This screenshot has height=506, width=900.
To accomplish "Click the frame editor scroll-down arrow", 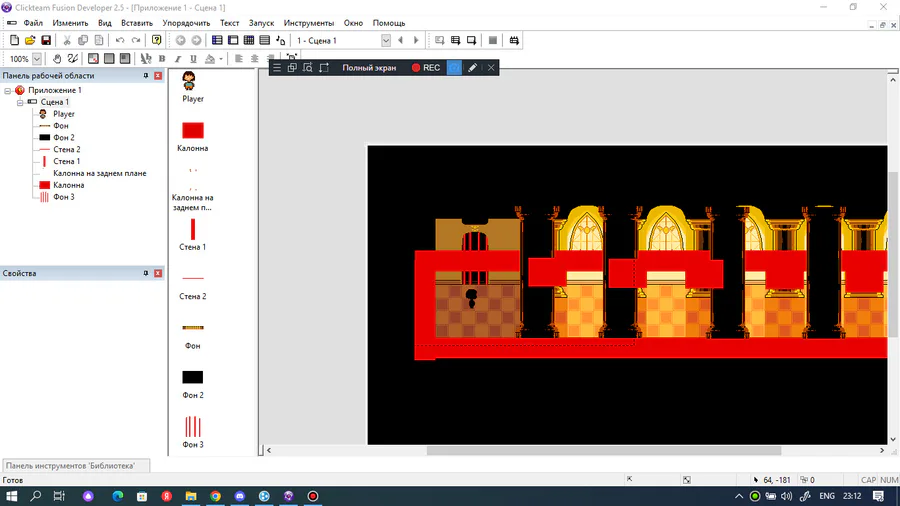I will (893, 440).
